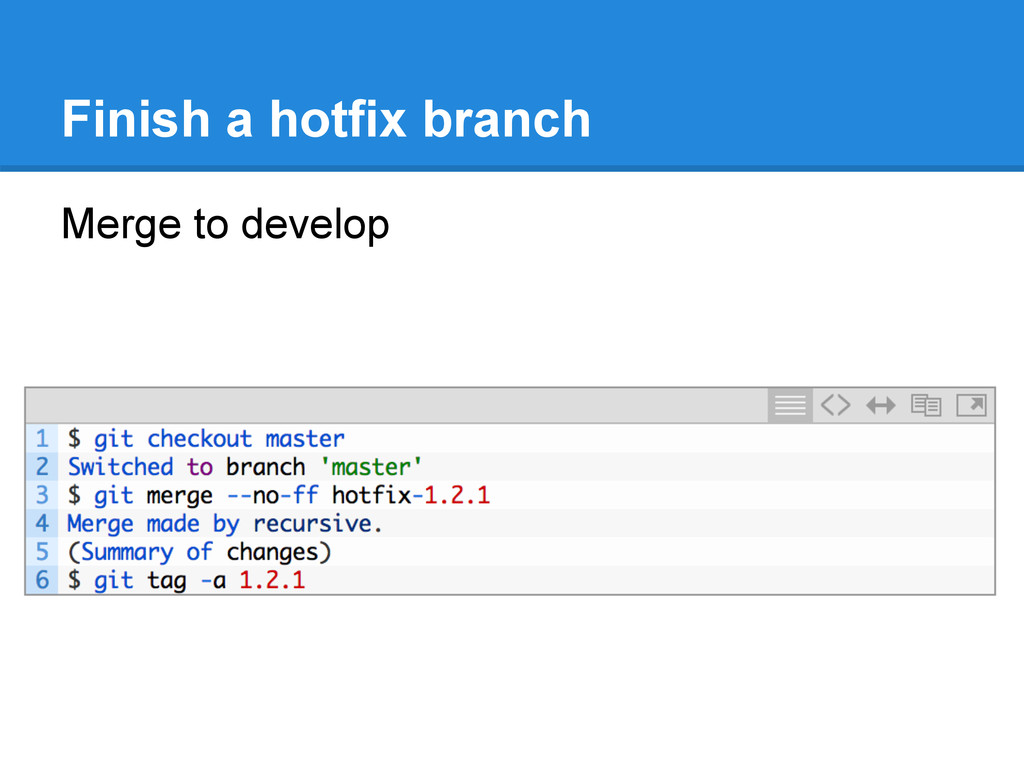Click the copy code icon
1024x768 pixels.
[926, 406]
